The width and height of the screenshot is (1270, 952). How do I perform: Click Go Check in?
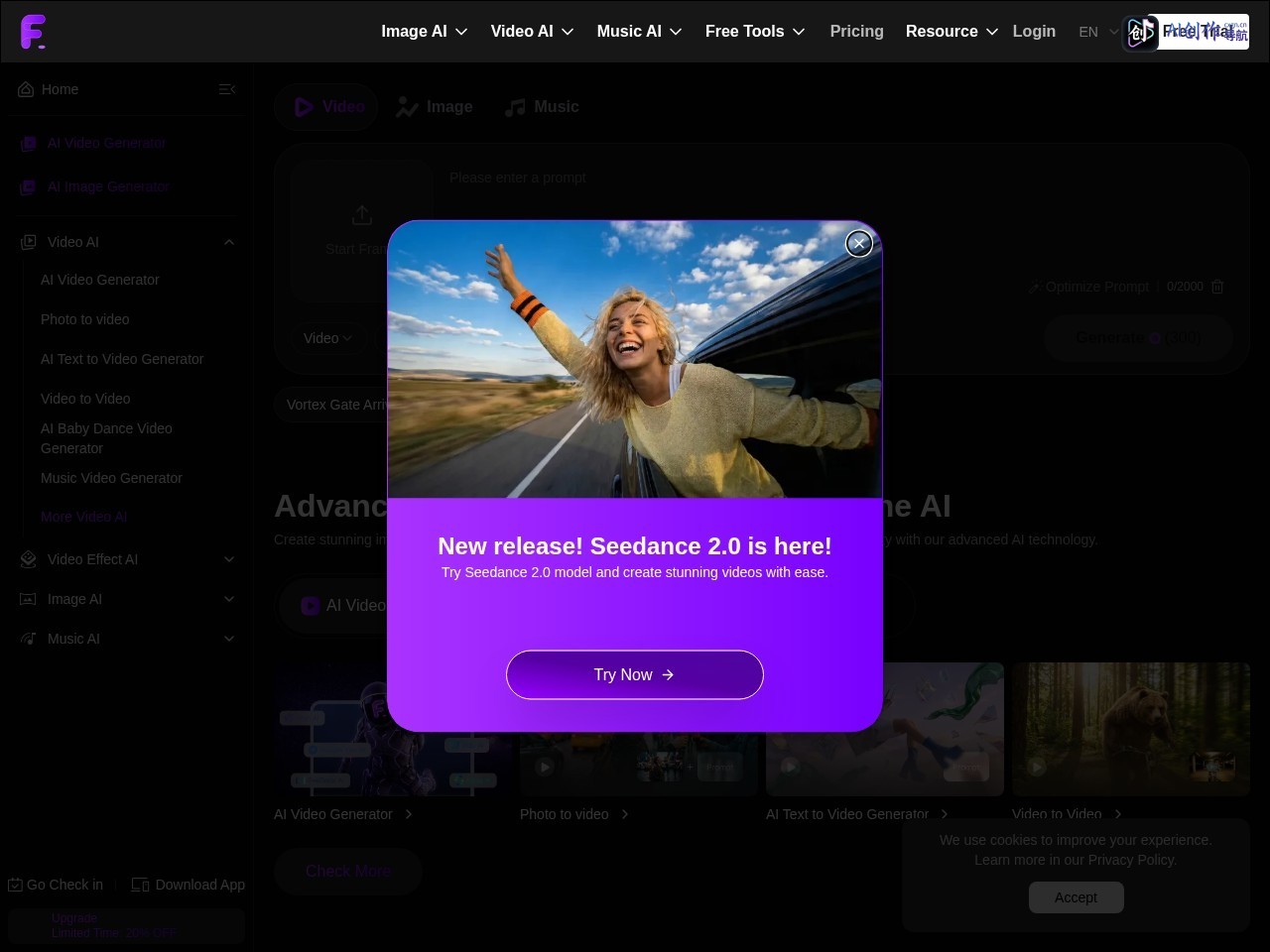pyautogui.click(x=56, y=885)
